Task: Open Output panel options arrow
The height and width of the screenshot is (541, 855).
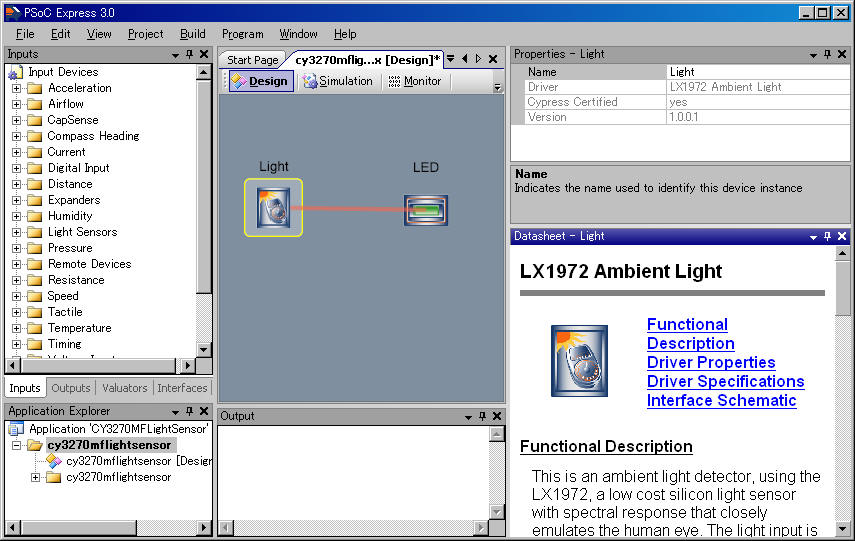Action: (468, 417)
